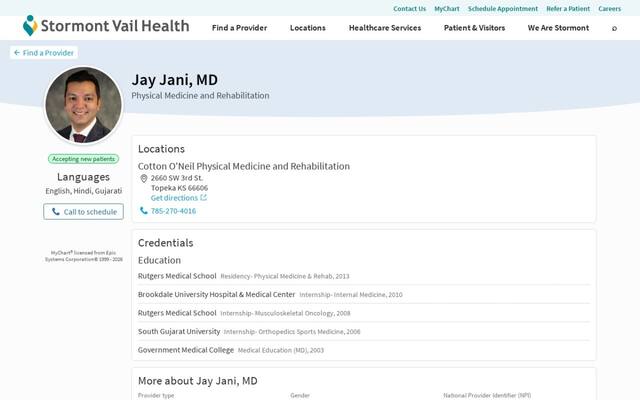
Task: Click the National Provider Identifier (NPI) label
Action: click(487, 395)
